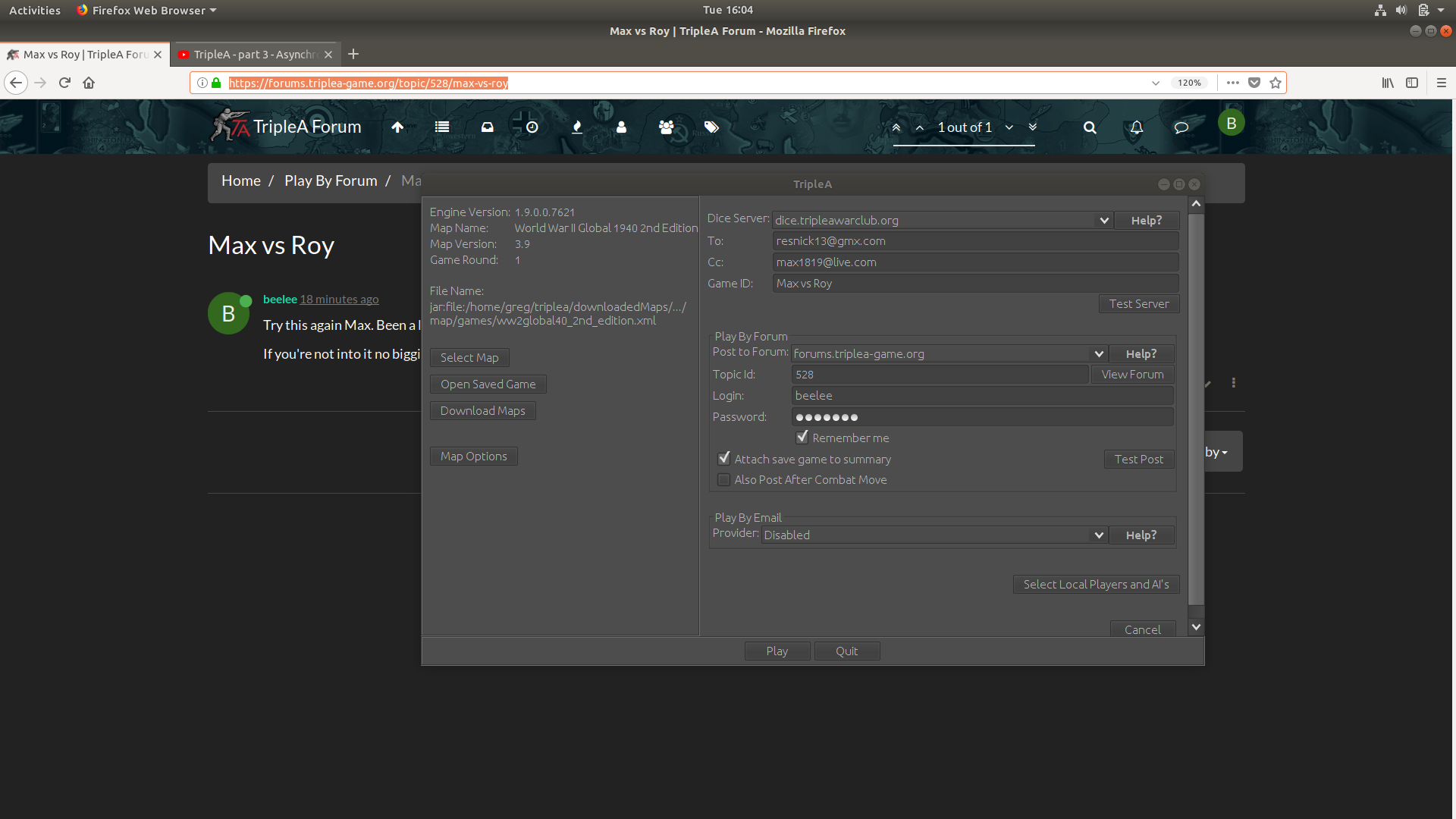Open the system status menu arrow
The height and width of the screenshot is (819, 1456).
1441,10
